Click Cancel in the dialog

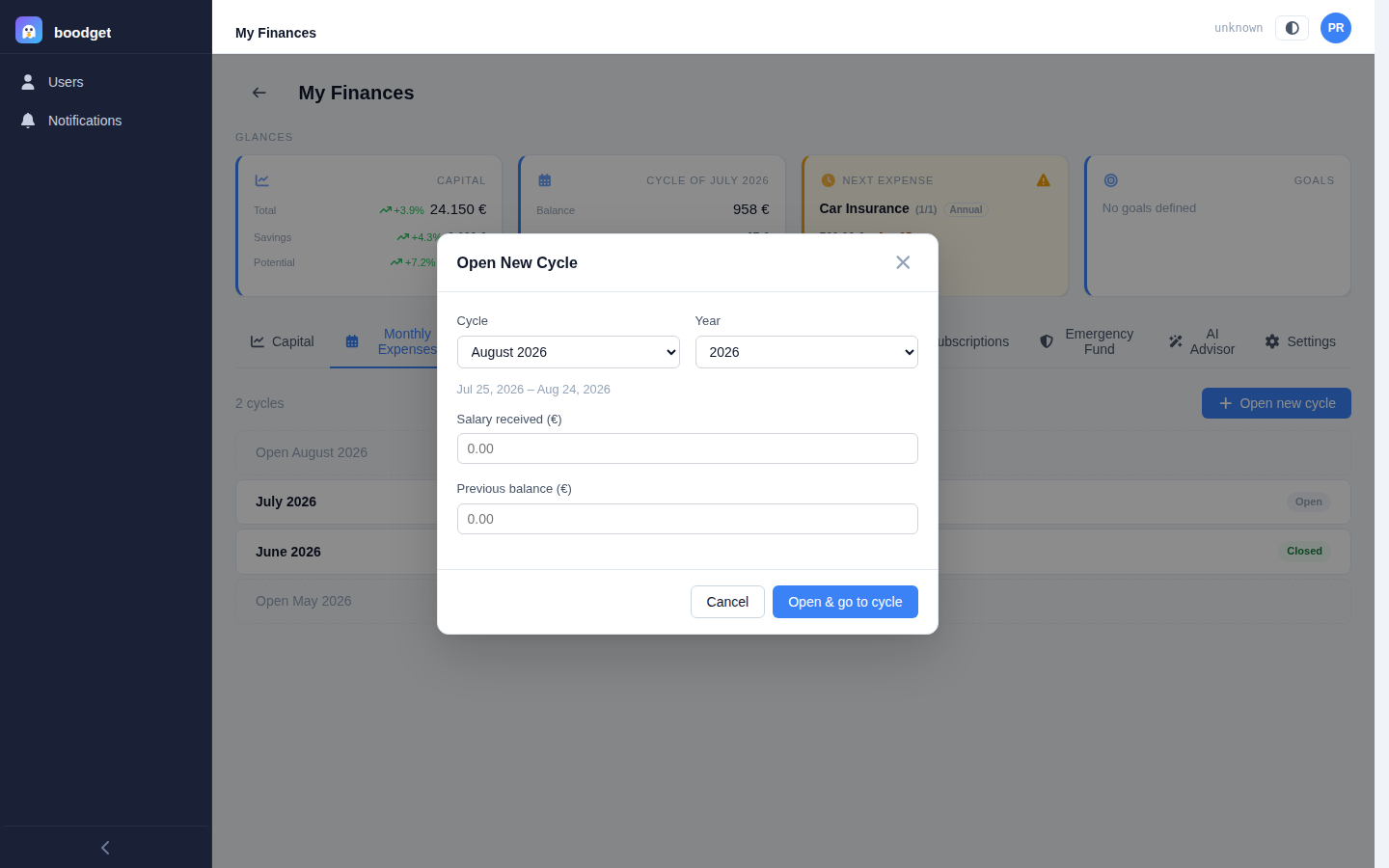pos(727,602)
